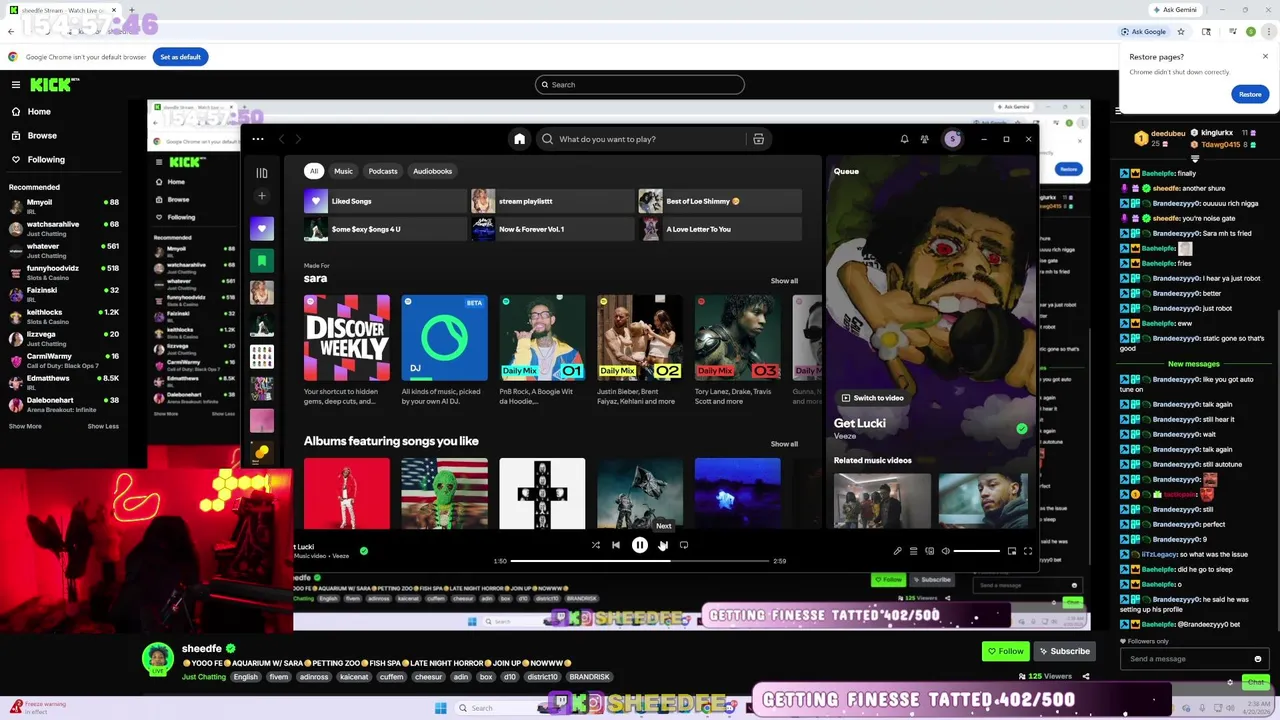Open Your Episodes bookmark in sidebar

pyautogui.click(x=262, y=260)
